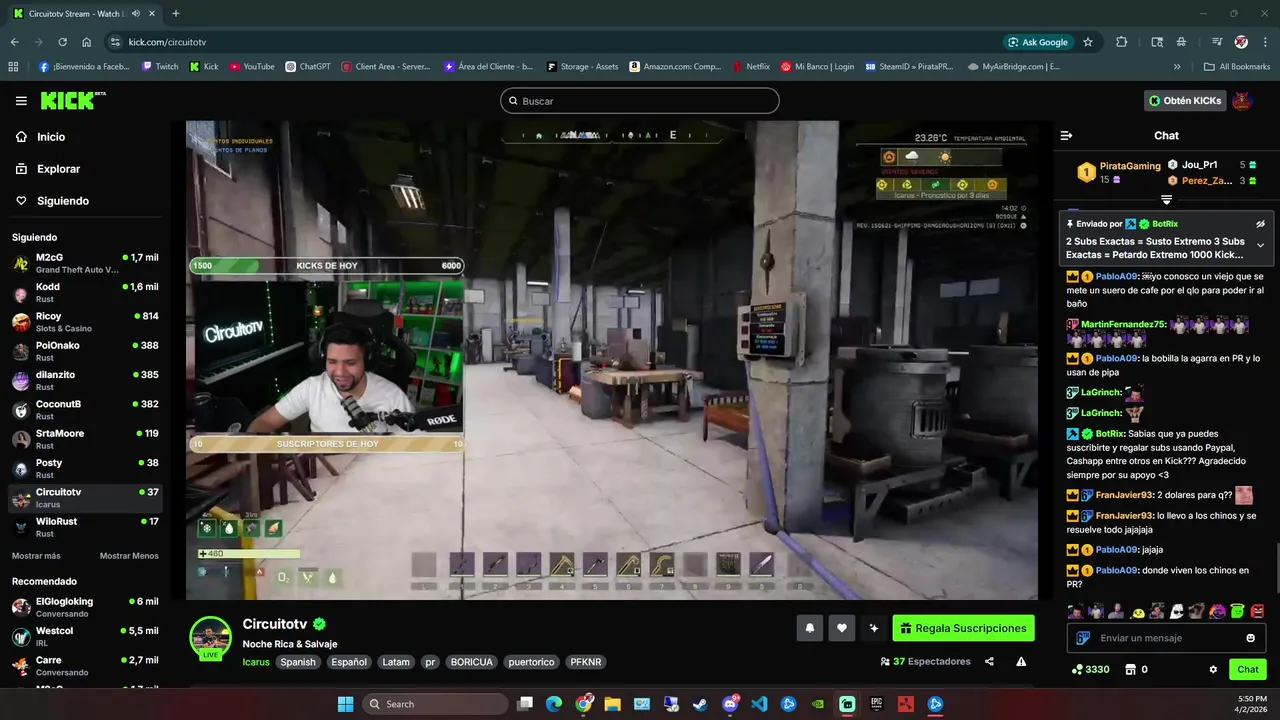Click the Enviar un mensaje input

pyautogui.click(x=1168, y=638)
